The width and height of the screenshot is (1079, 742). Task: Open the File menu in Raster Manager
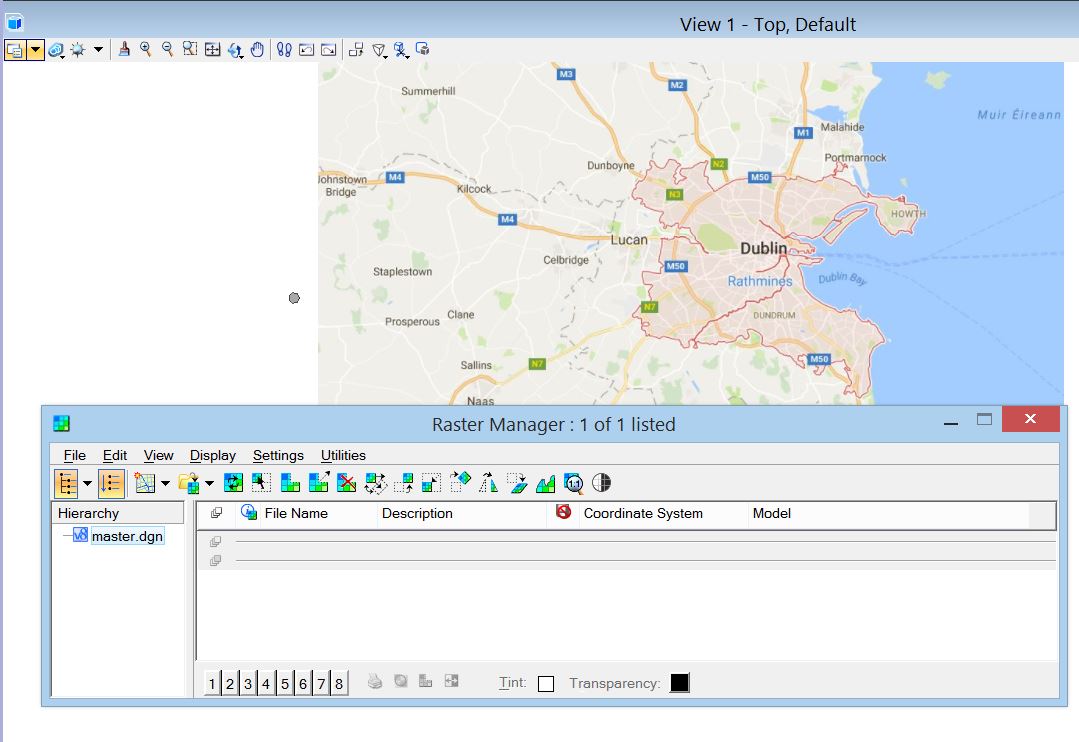(74, 456)
